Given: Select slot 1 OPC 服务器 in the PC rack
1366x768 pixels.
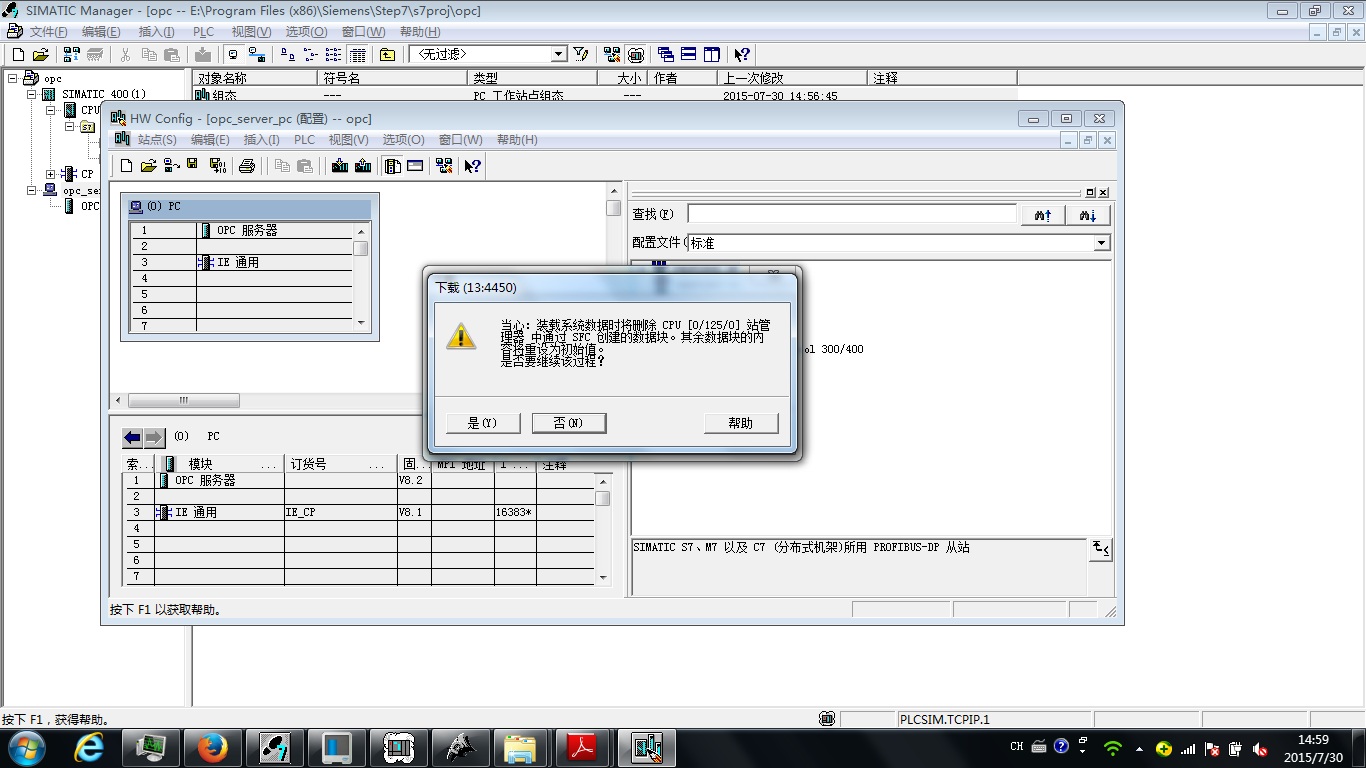Looking at the screenshot, I should point(242,230).
